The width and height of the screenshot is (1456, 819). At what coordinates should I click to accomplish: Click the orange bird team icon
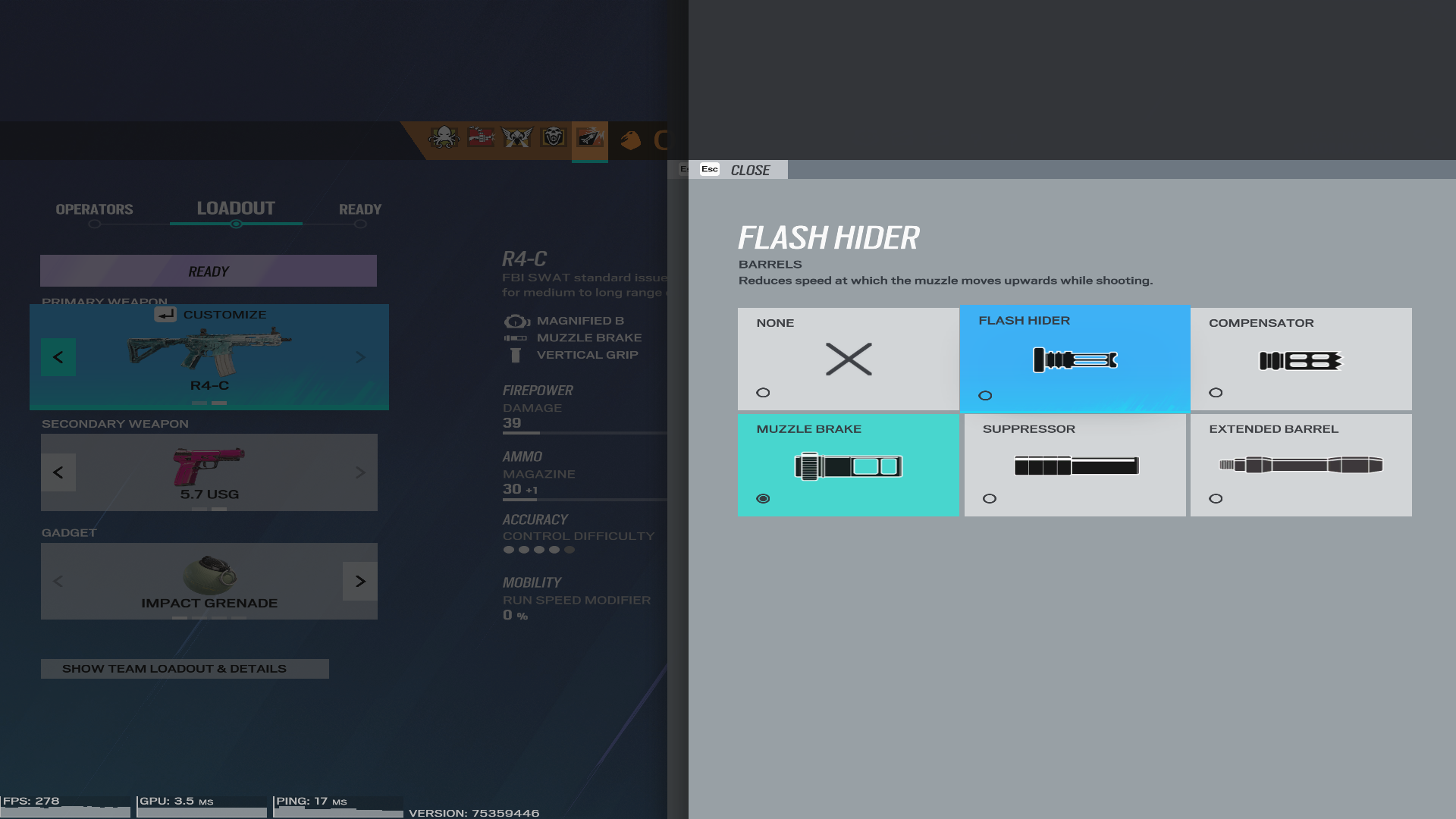click(631, 140)
